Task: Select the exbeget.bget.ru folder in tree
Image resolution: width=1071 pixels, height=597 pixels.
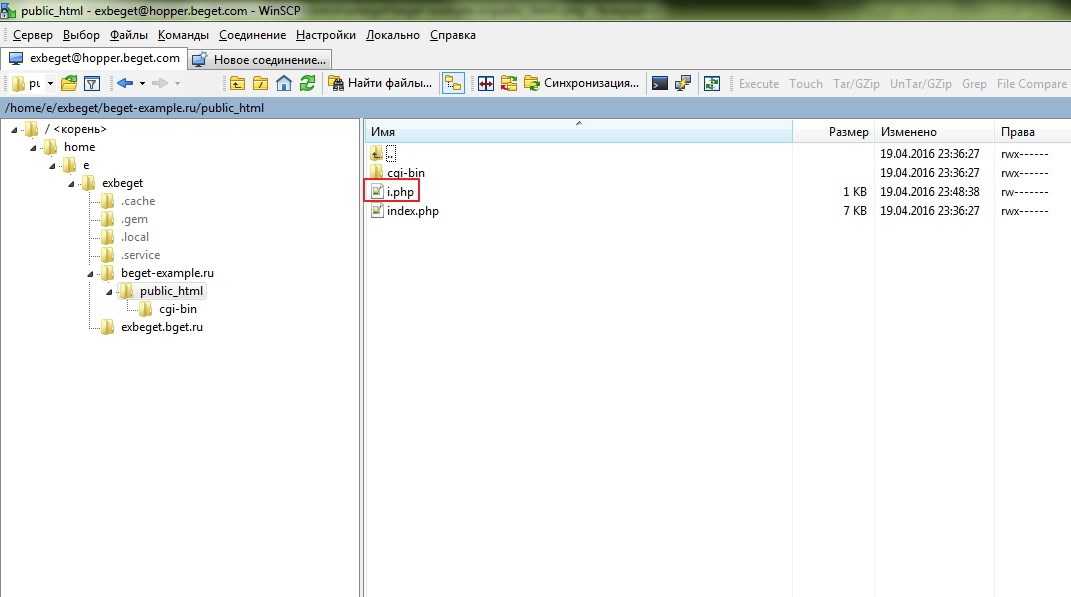Action: pos(161,327)
